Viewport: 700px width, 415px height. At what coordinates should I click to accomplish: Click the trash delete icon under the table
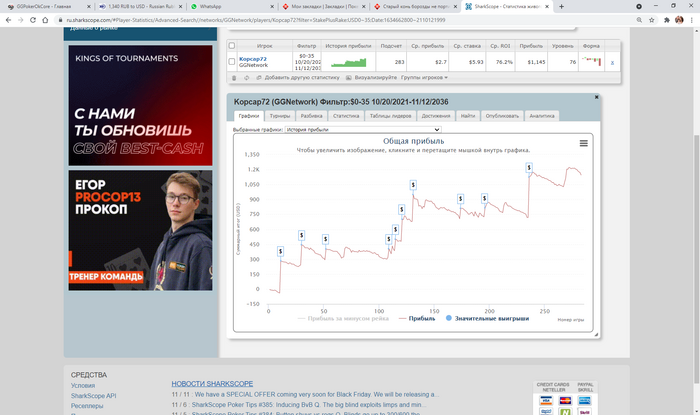coord(234,78)
